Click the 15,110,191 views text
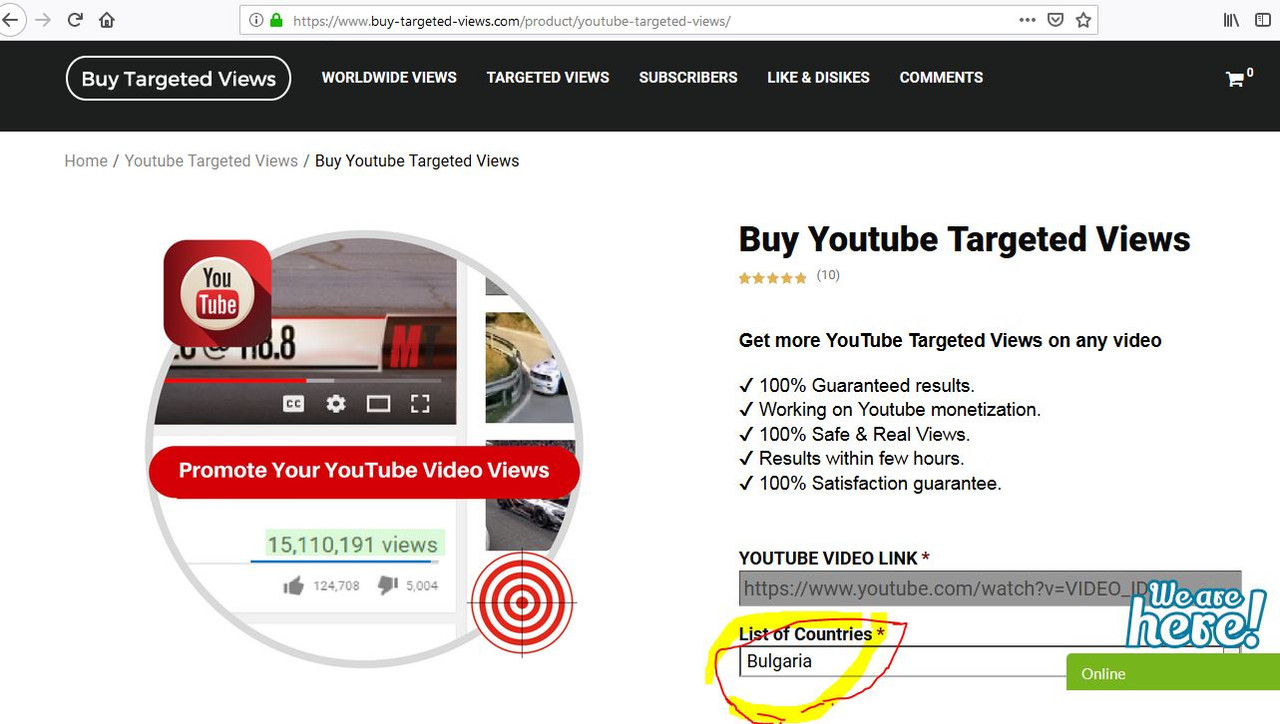The image size is (1280, 724). click(352, 545)
